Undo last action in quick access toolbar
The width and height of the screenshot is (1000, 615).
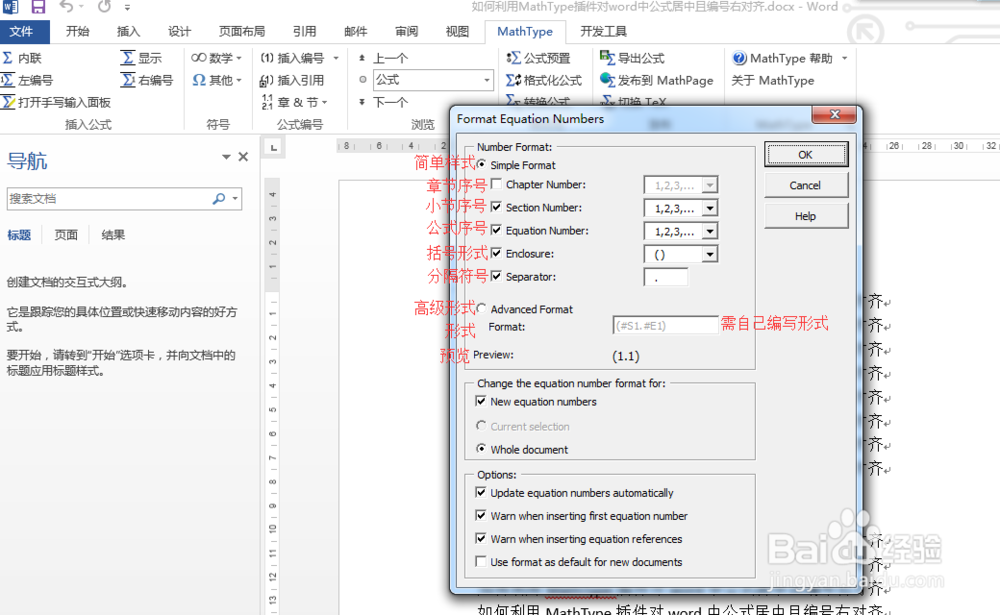point(66,7)
